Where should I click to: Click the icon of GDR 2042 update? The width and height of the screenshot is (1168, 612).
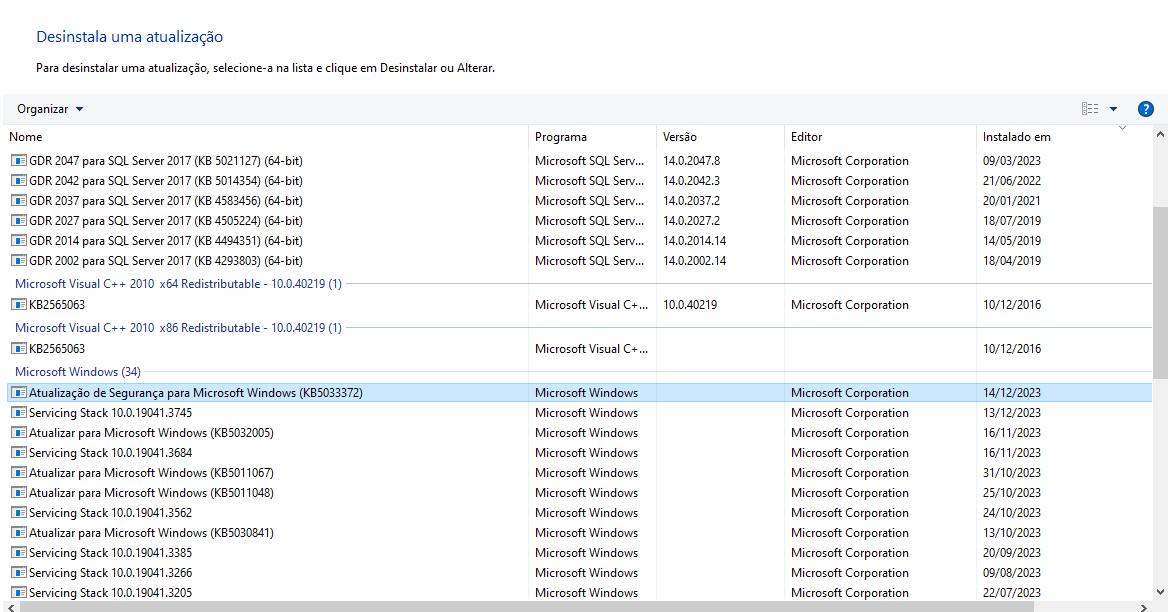click(x=19, y=181)
